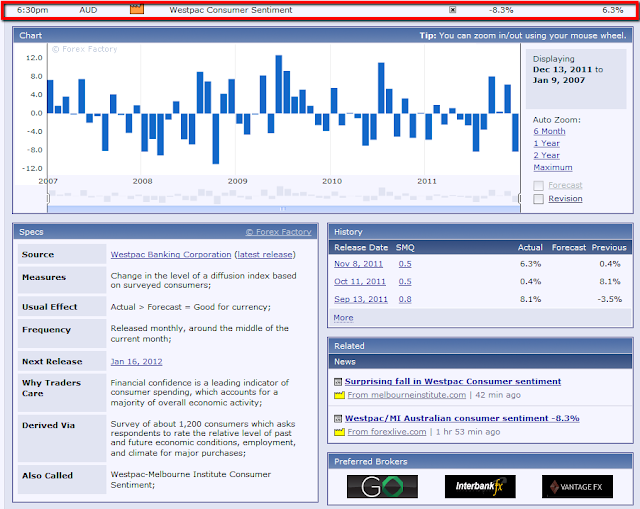
Task: Click news icon beside Surprising fall headline
Action: coord(338,382)
